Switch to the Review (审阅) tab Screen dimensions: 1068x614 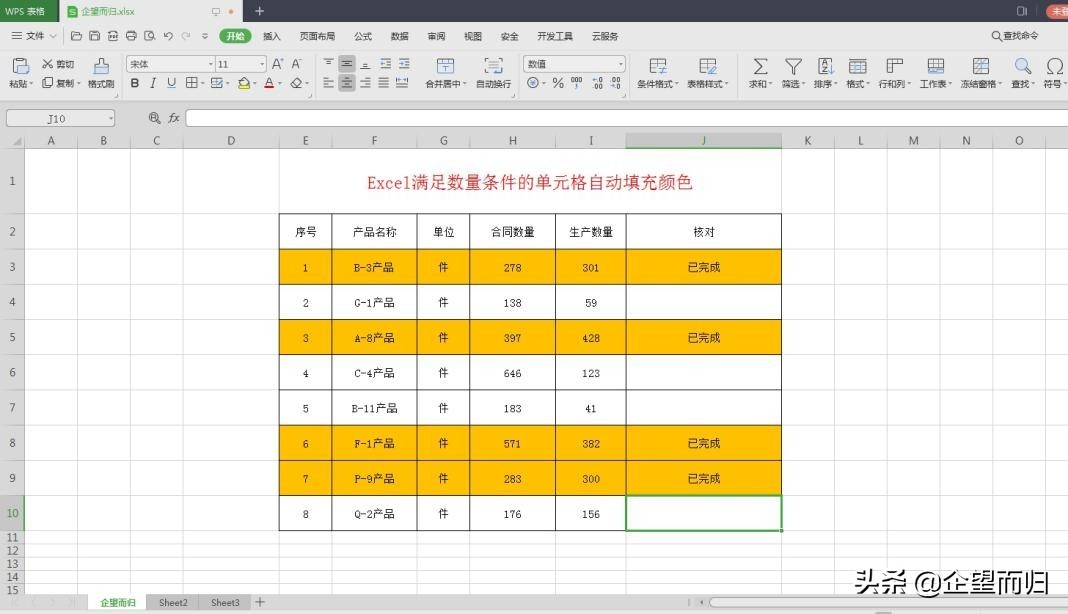[437, 36]
